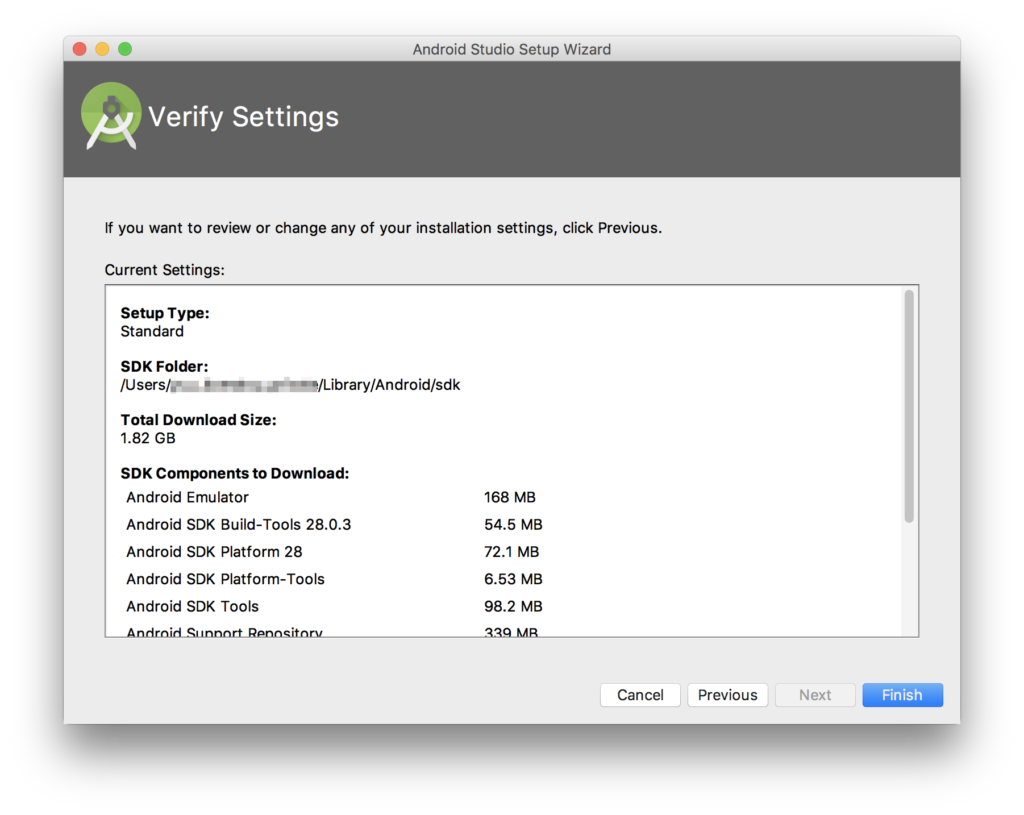This screenshot has width=1024, height=815.
Task: Click the Android Studio logo icon
Action: pyautogui.click(x=111, y=116)
